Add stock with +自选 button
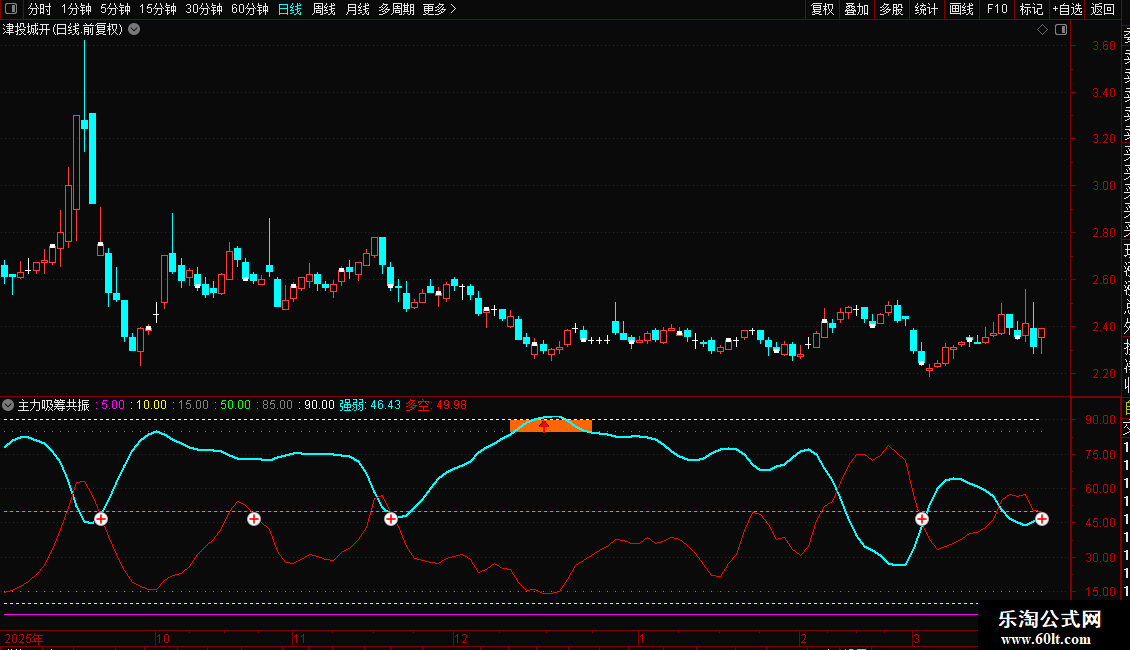The width and height of the screenshot is (1130, 650). coord(1067,9)
